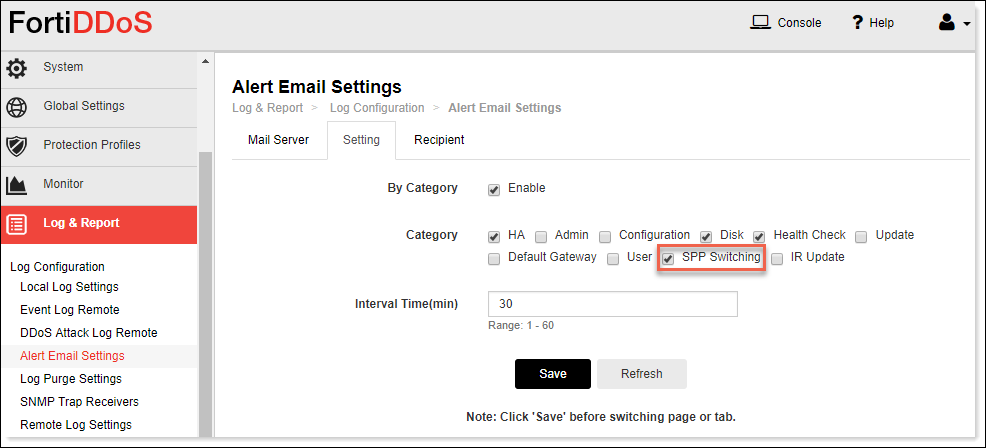Screen dimensions: 986x448
Task: Open SNMP Trap Receivers
Action: point(79,401)
